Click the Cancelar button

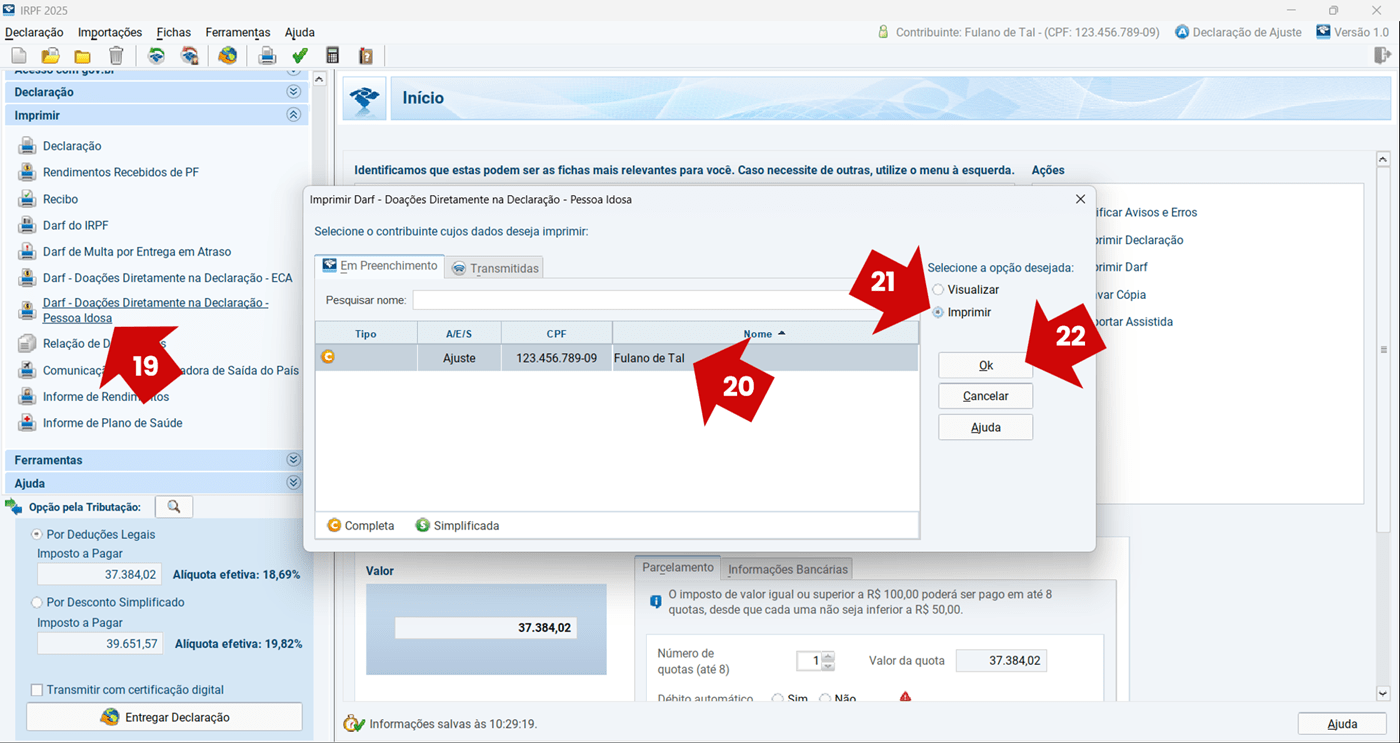click(x=985, y=396)
